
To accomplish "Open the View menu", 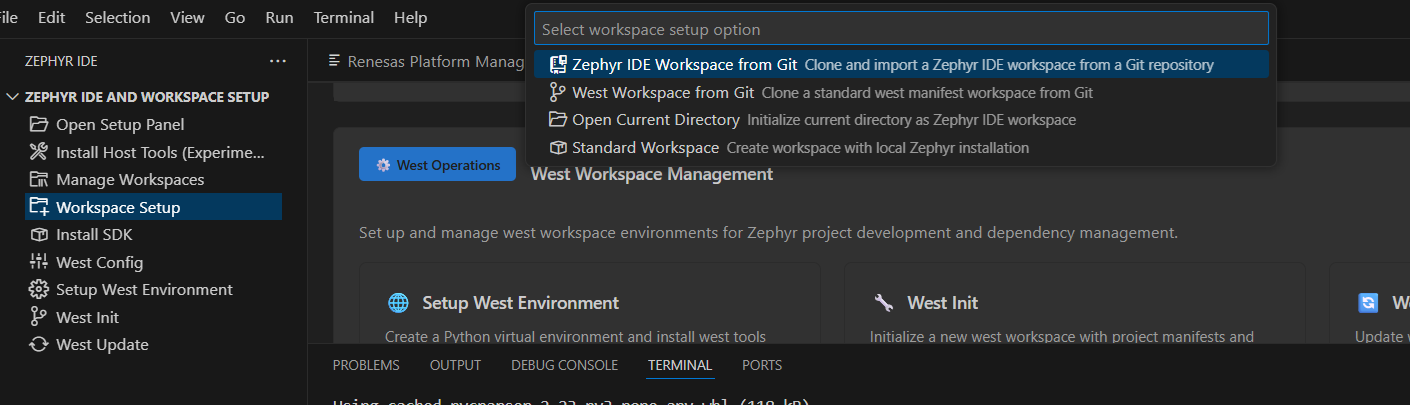I will (188, 18).
